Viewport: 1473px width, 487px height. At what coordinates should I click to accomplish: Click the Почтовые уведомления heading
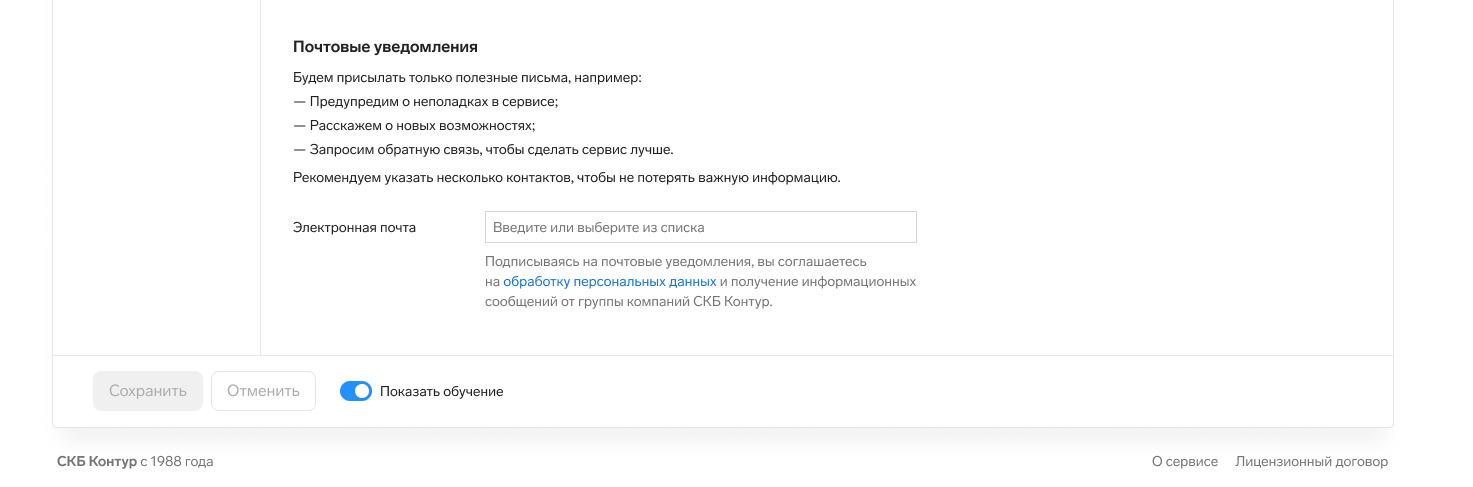[x=385, y=47]
